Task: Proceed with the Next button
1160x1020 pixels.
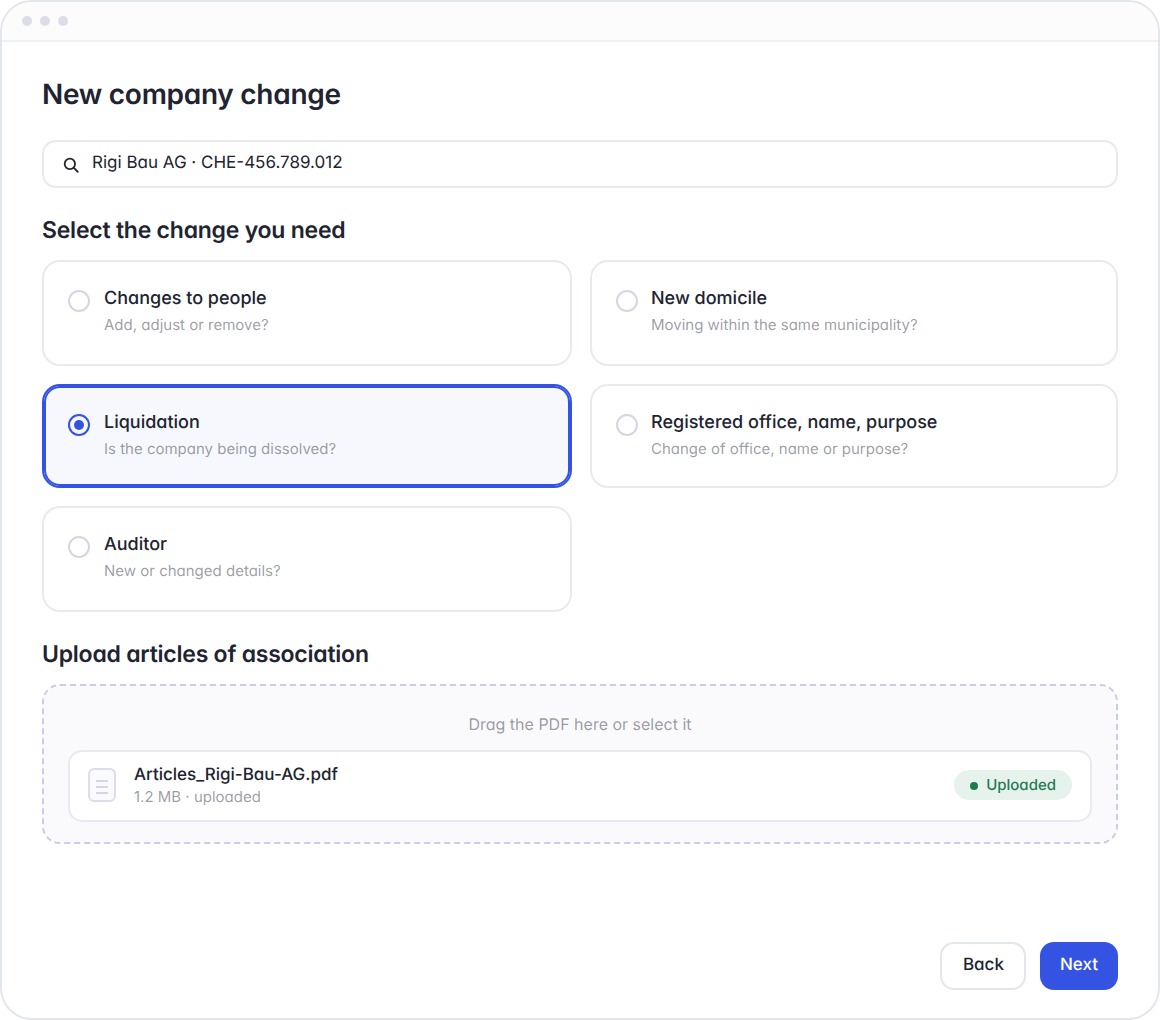Action: tap(1079, 965)
